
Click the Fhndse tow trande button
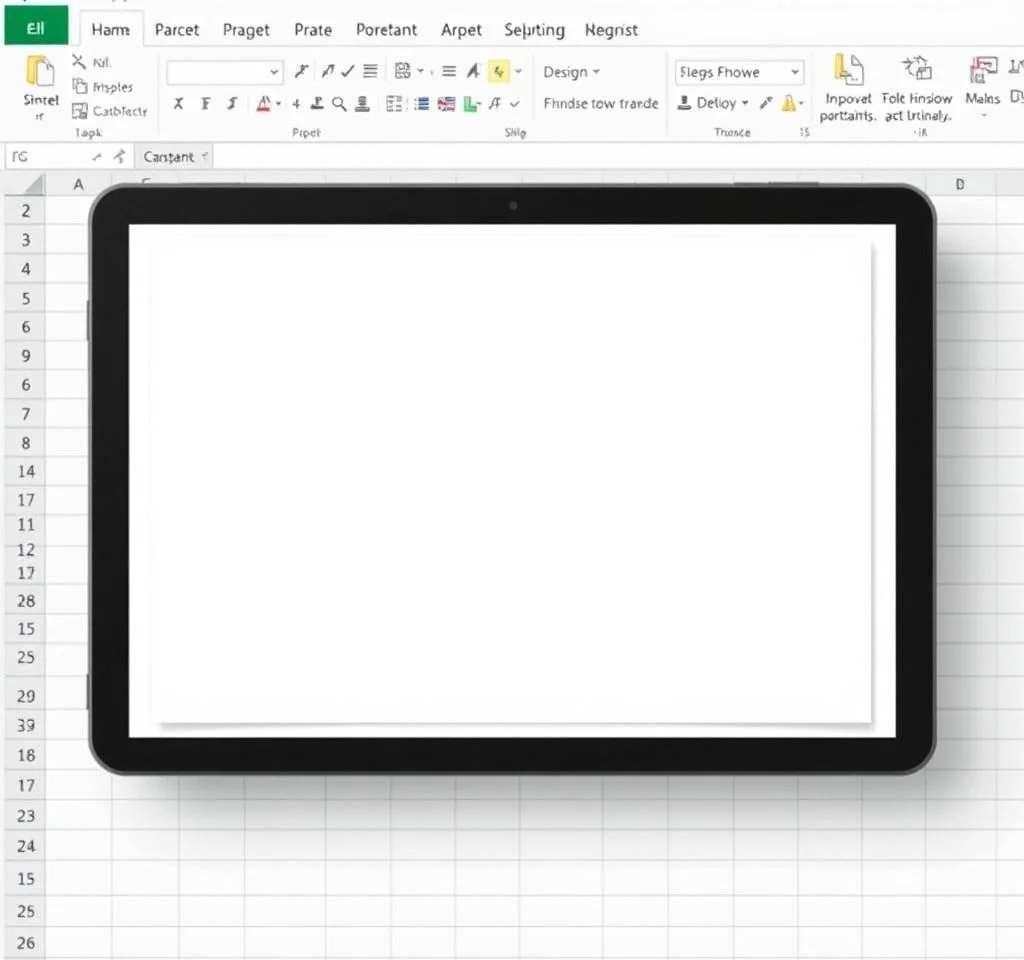[601, 103]
